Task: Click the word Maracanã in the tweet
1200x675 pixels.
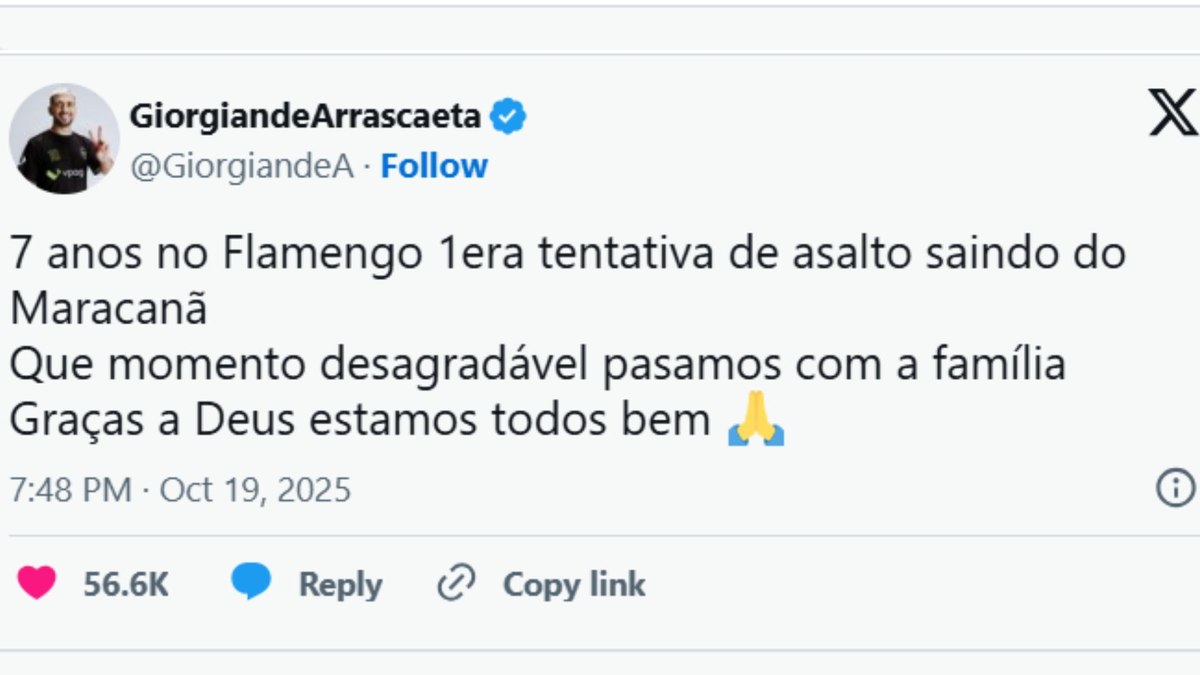Action: [x=110, y=308]
